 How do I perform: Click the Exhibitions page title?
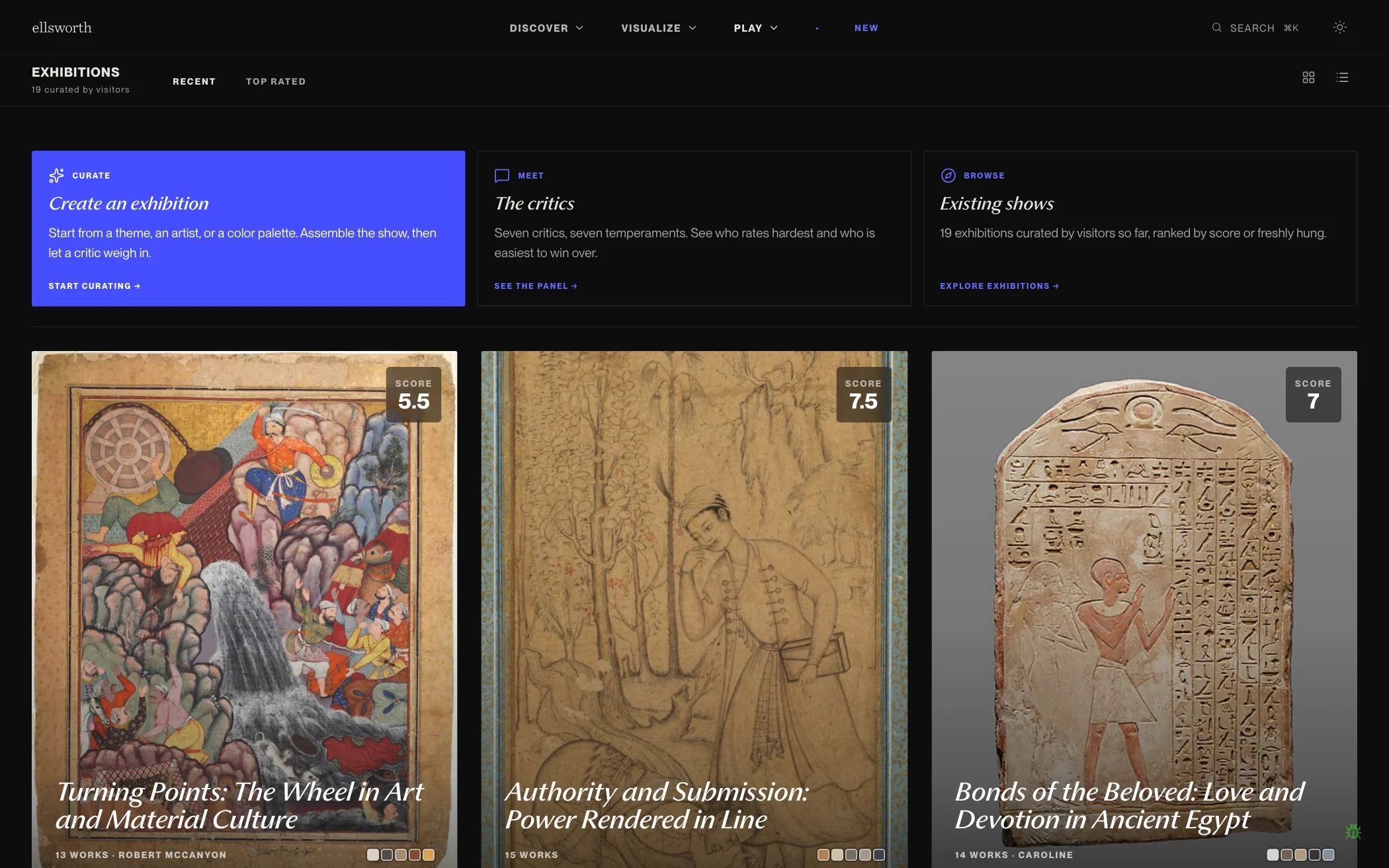[x=76, y=72]
